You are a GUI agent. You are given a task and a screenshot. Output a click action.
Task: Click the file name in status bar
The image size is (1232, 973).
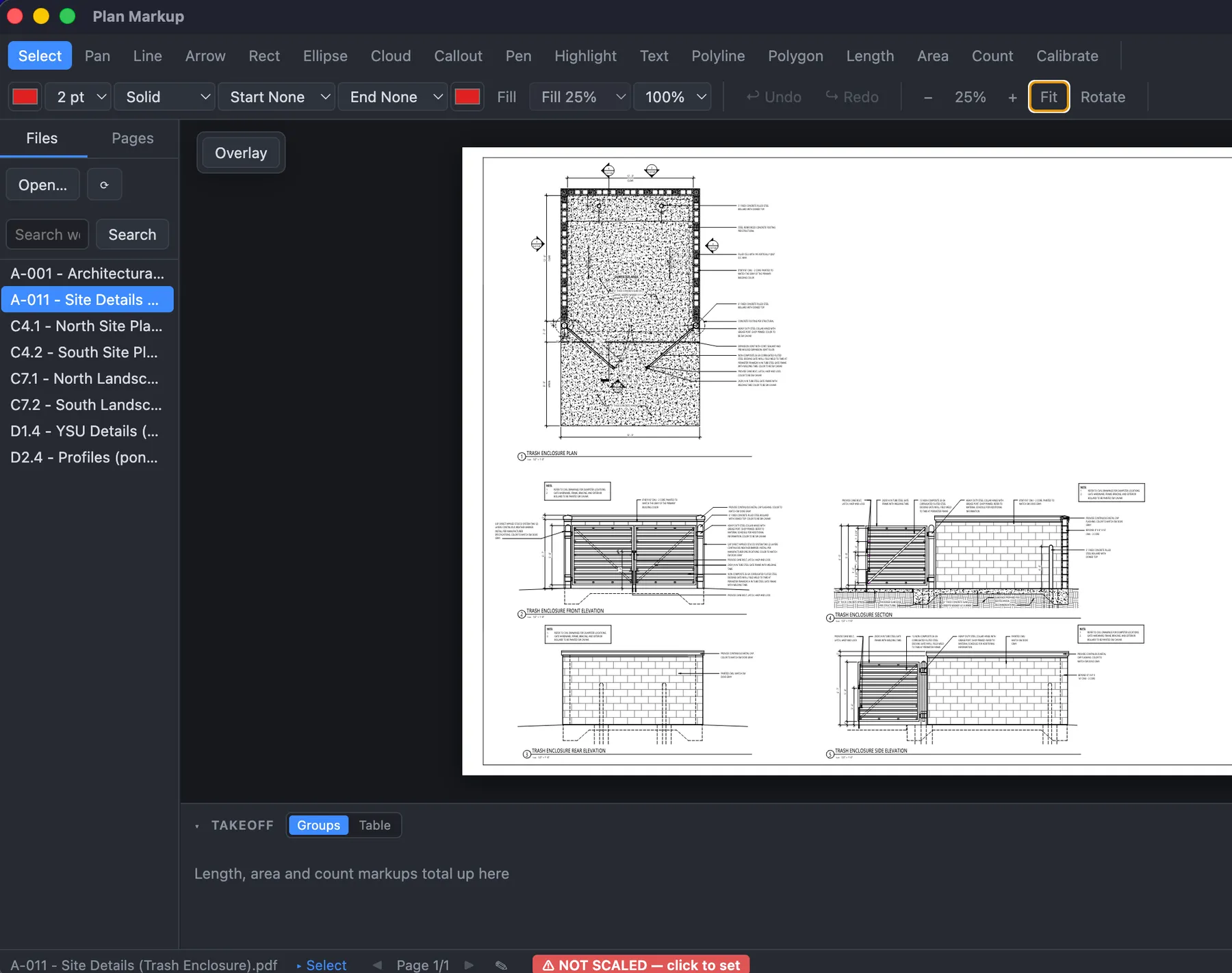click(144, 965)
